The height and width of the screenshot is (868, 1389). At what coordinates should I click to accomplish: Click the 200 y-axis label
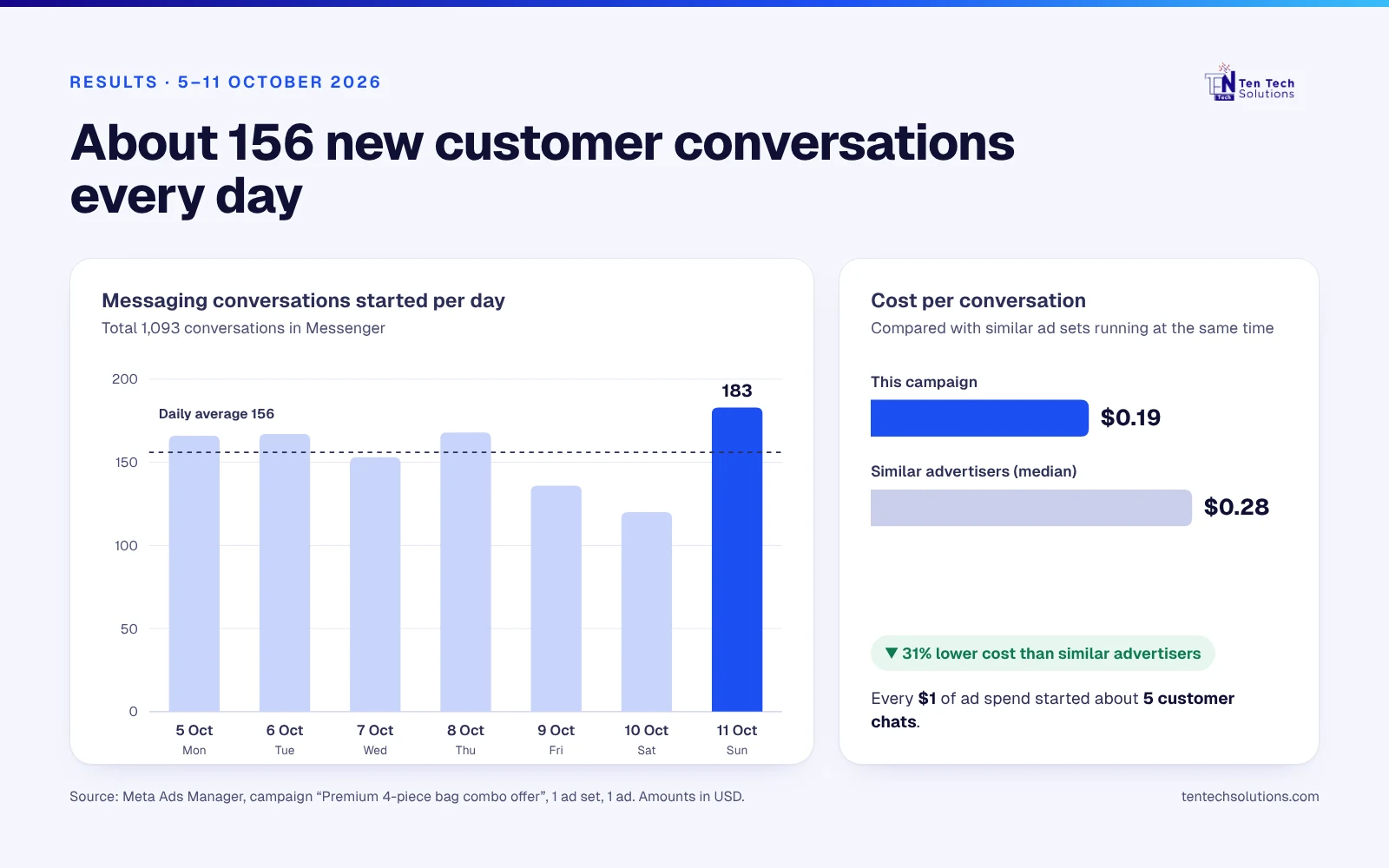(x=125, y=379)
